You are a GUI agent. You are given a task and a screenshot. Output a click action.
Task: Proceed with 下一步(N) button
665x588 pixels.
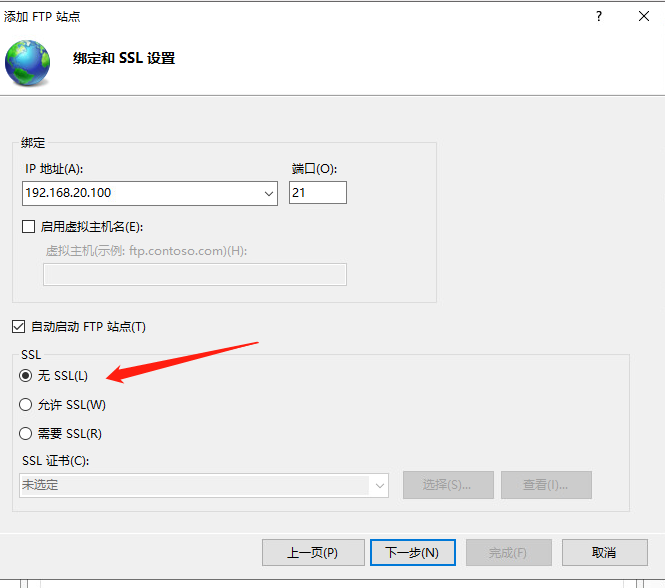[413, 552]
